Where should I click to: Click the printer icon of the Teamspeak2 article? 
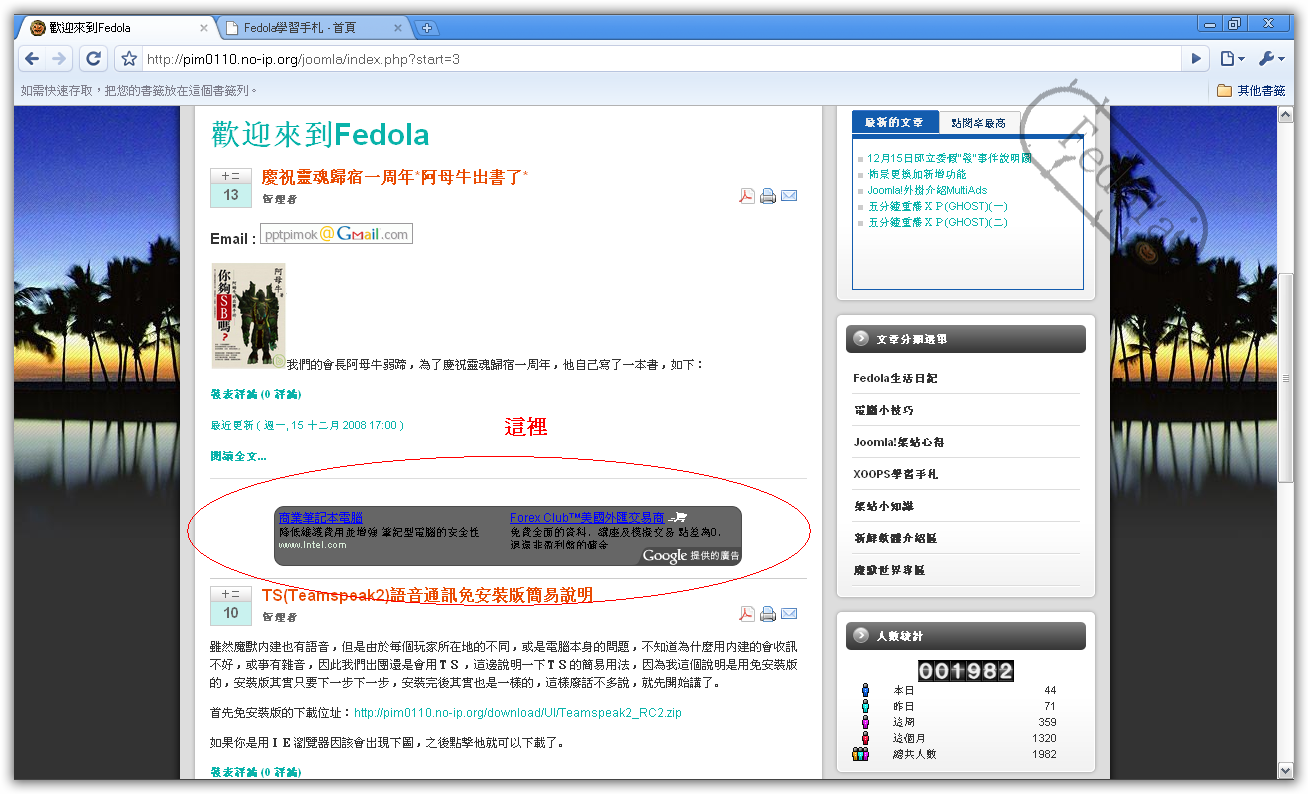768,614
